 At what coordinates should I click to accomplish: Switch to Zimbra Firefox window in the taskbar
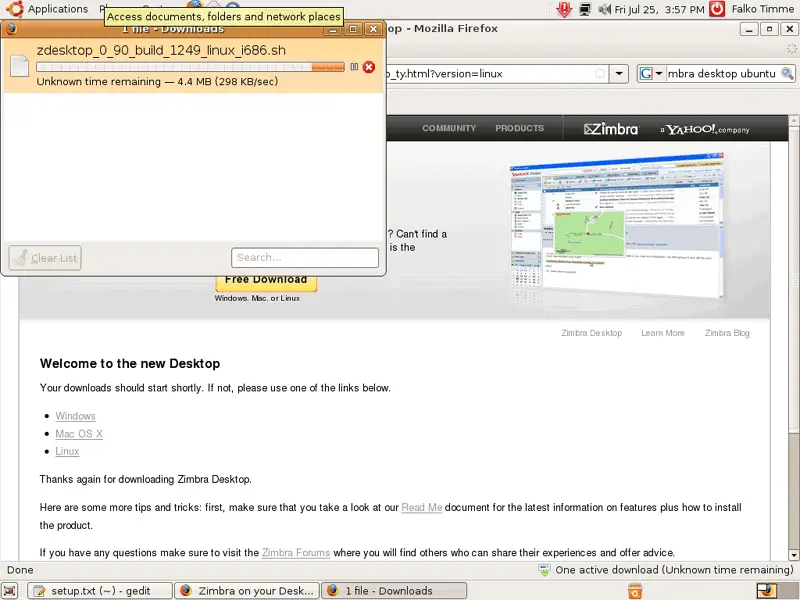[246, 591]
